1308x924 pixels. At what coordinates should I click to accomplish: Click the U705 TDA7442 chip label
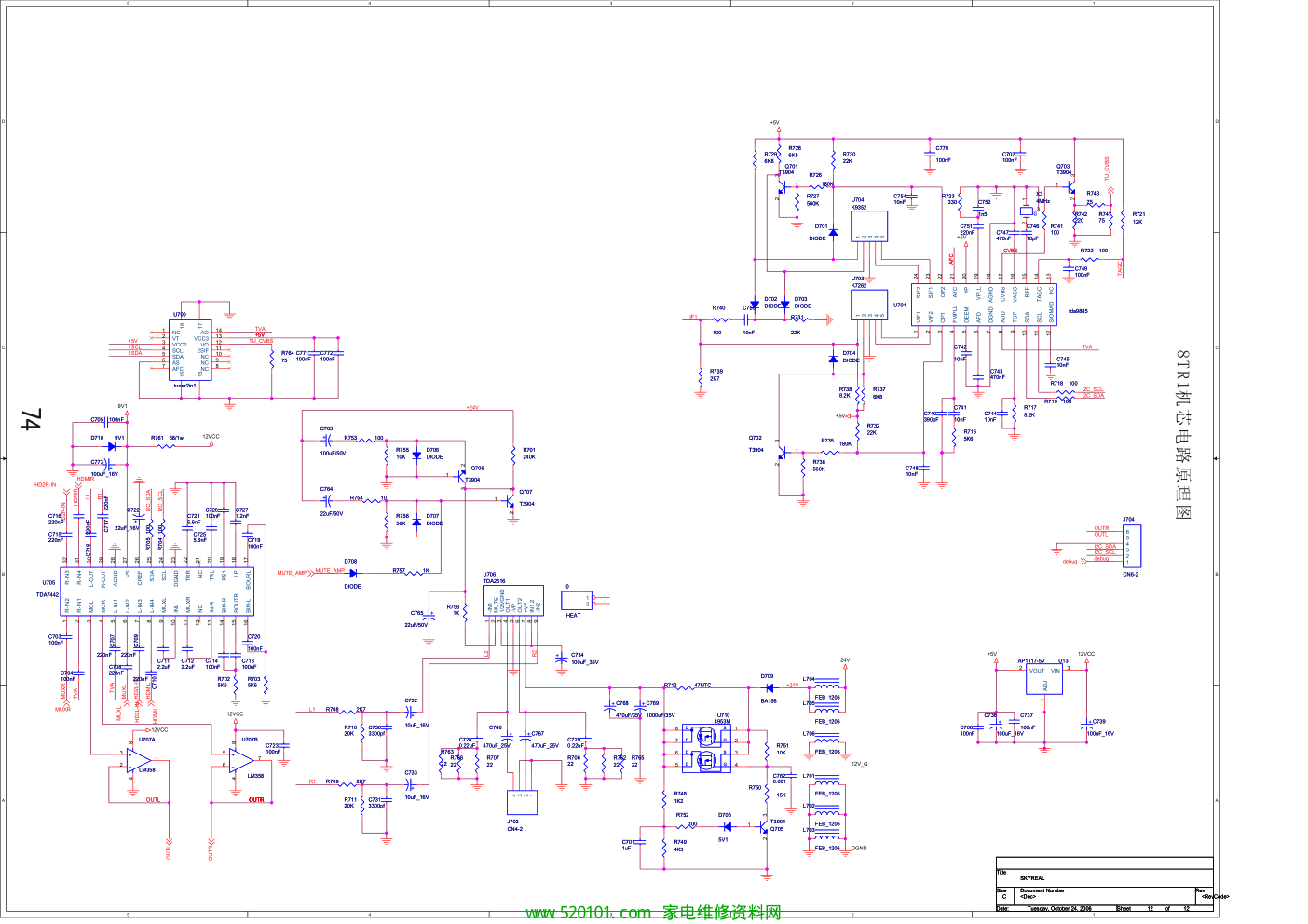tap(48, 589)
